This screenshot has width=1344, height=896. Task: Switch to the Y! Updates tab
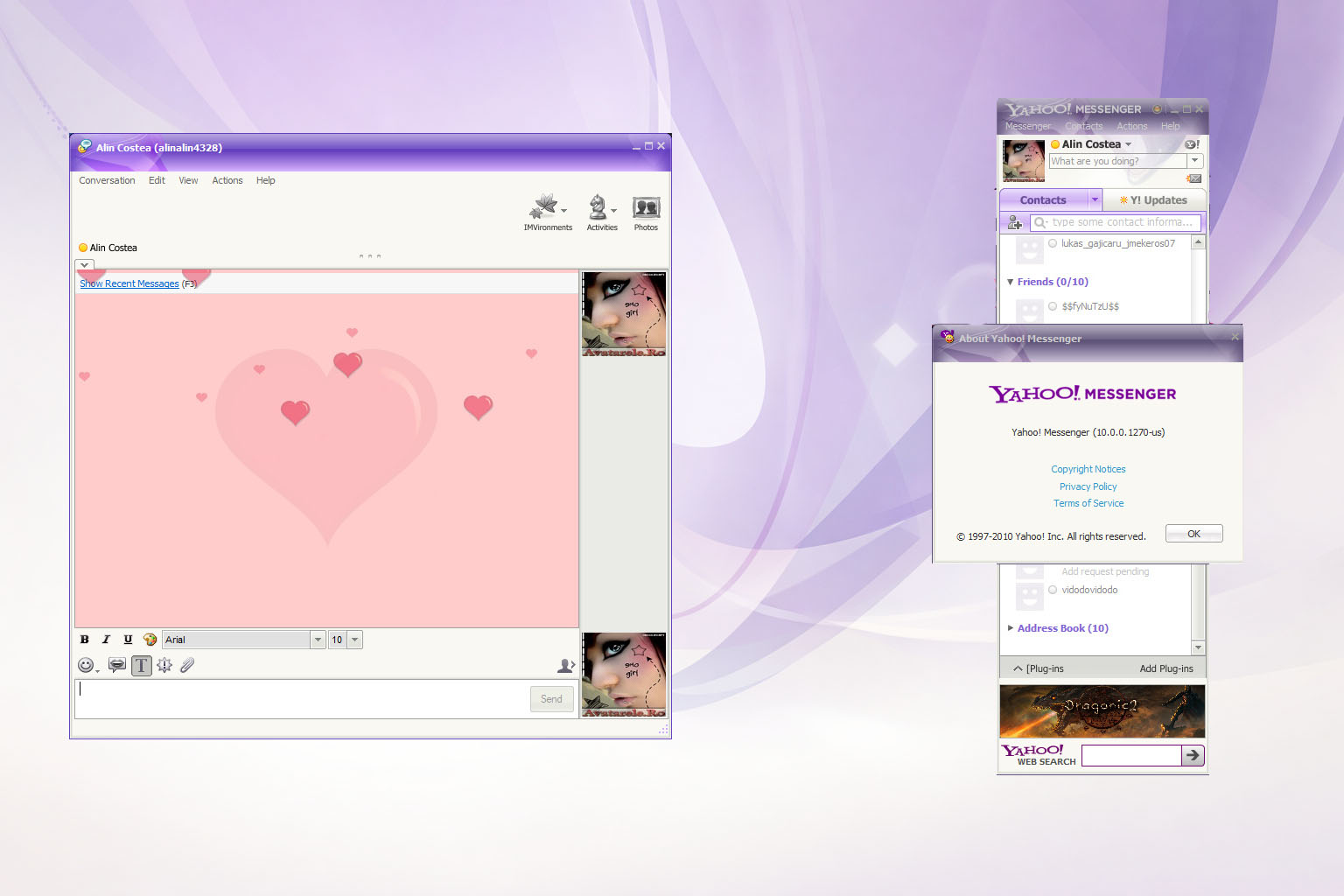1154,199
